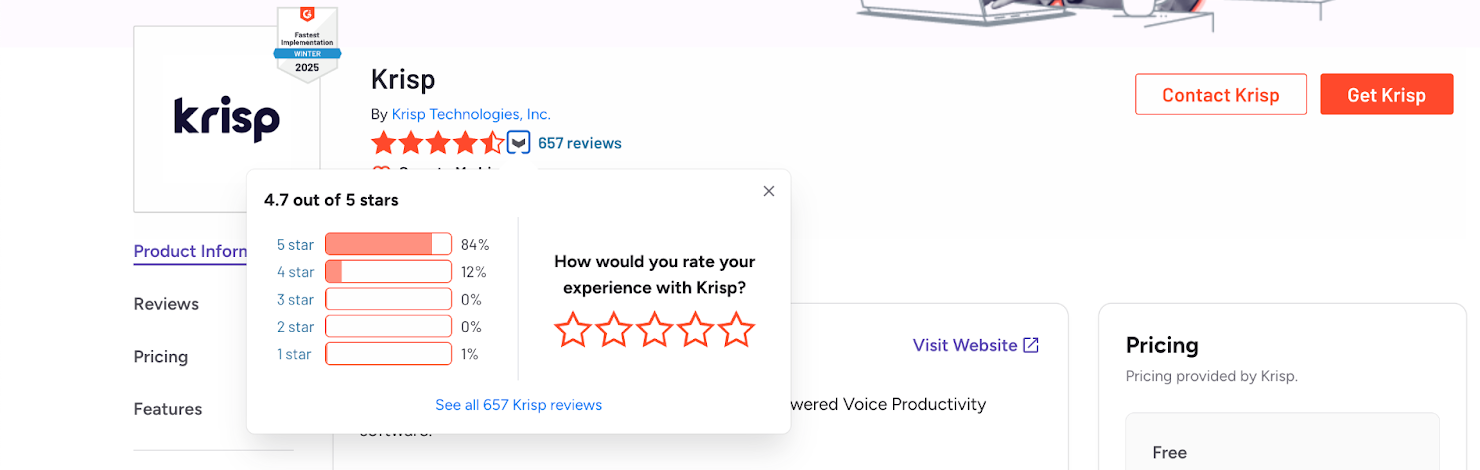Viewport: 1480px width, 470px height.
Task: Open the See all 657 Krisp reviews link
Action: tap(518, 405)
